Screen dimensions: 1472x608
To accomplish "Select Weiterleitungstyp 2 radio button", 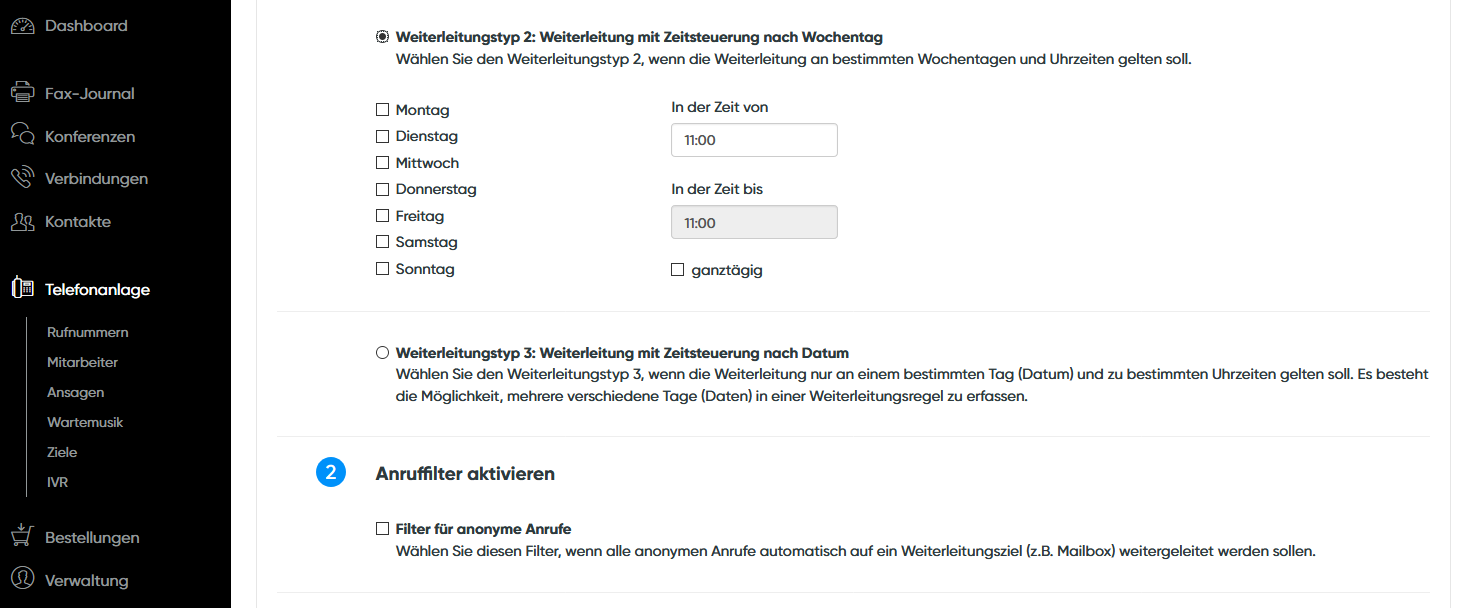I will click(382, 37).
